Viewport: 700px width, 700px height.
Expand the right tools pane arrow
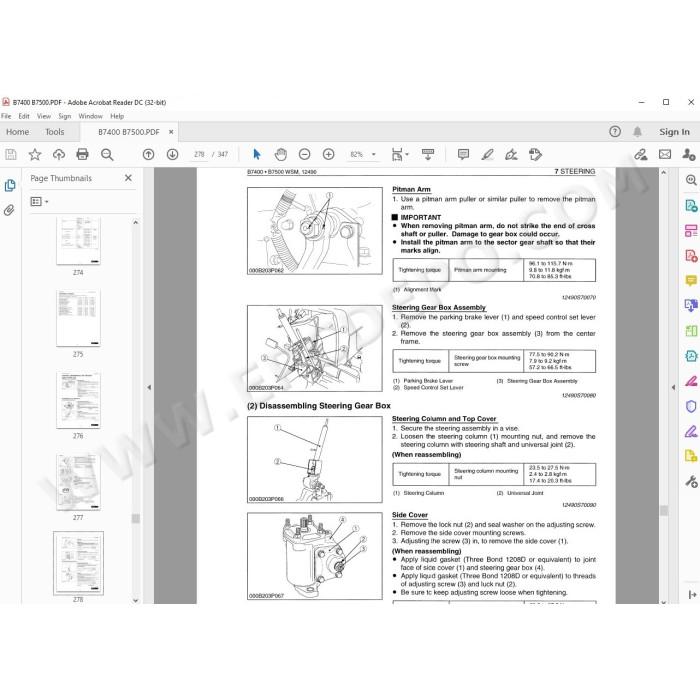click(x=692, y=595)
